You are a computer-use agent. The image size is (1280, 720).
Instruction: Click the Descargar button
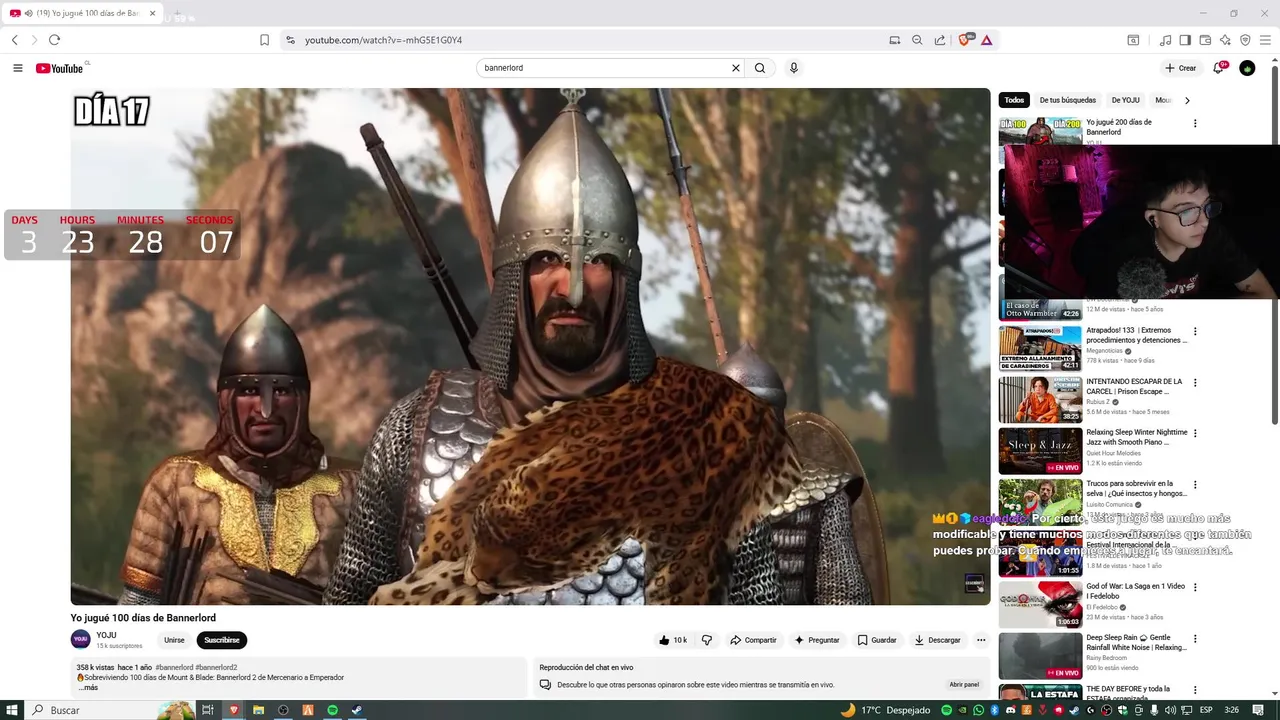937,640
